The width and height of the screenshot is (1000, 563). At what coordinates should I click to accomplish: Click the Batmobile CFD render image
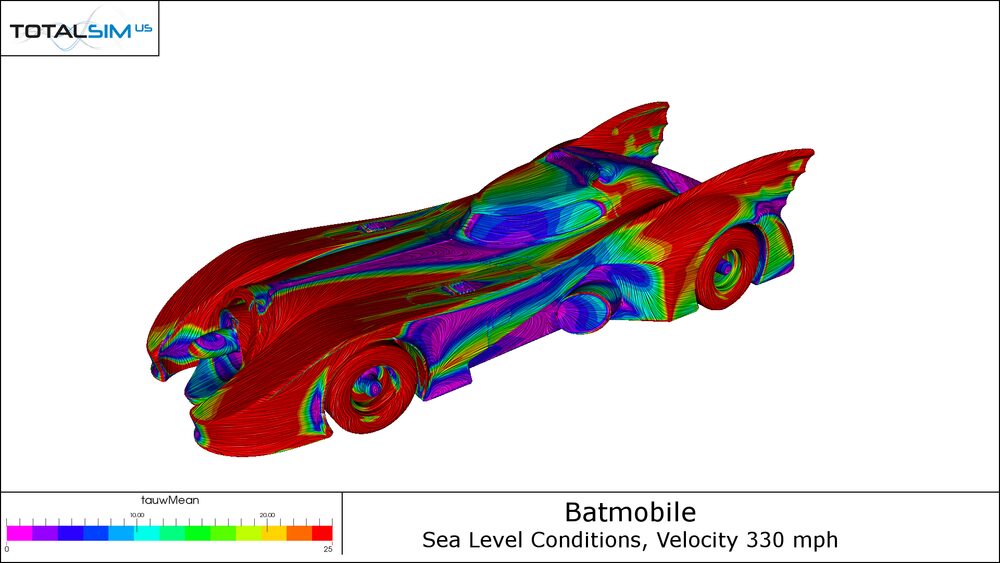[x=480, y=279]
